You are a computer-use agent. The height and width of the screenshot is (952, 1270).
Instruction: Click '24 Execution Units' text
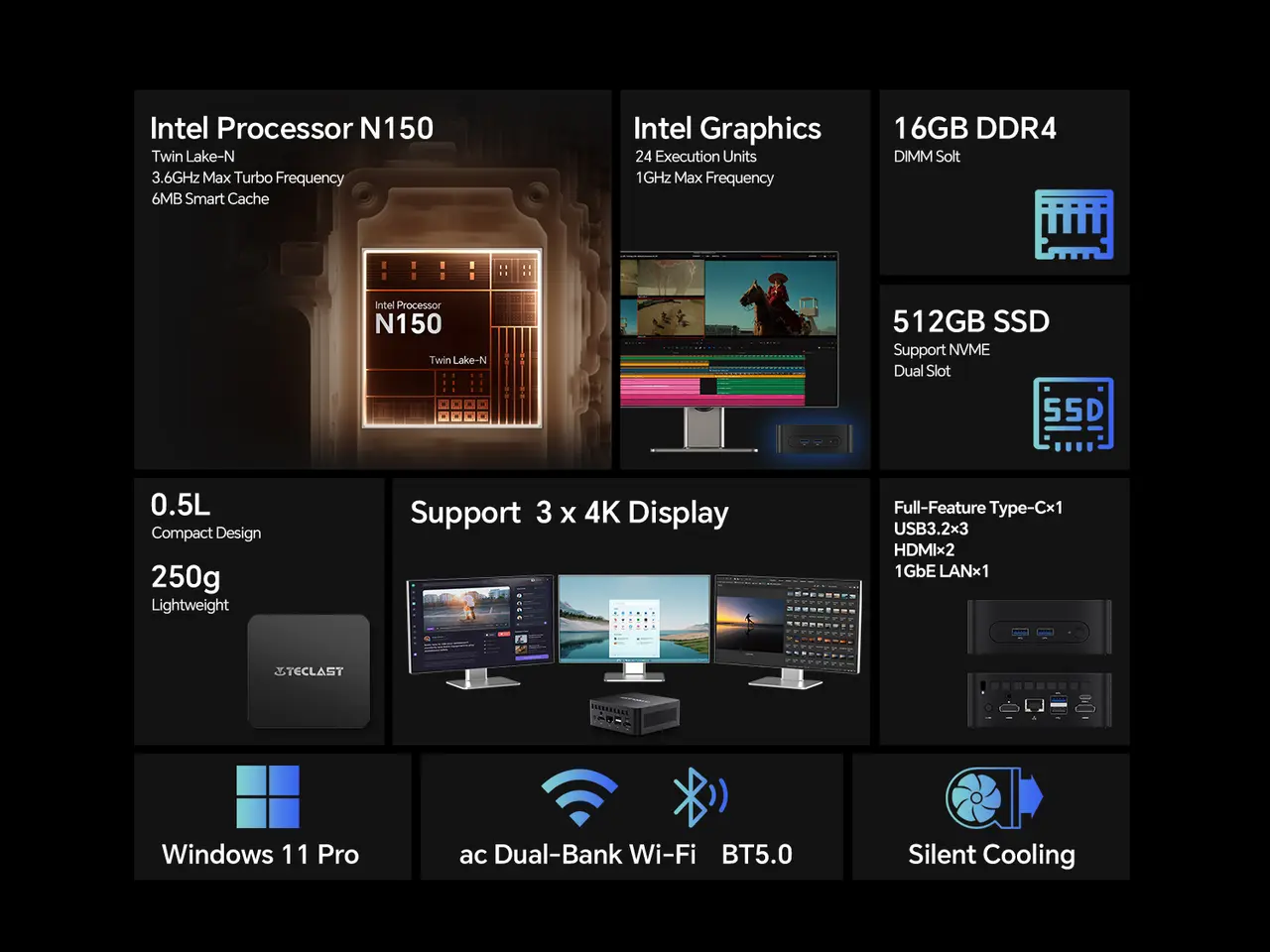696,157
